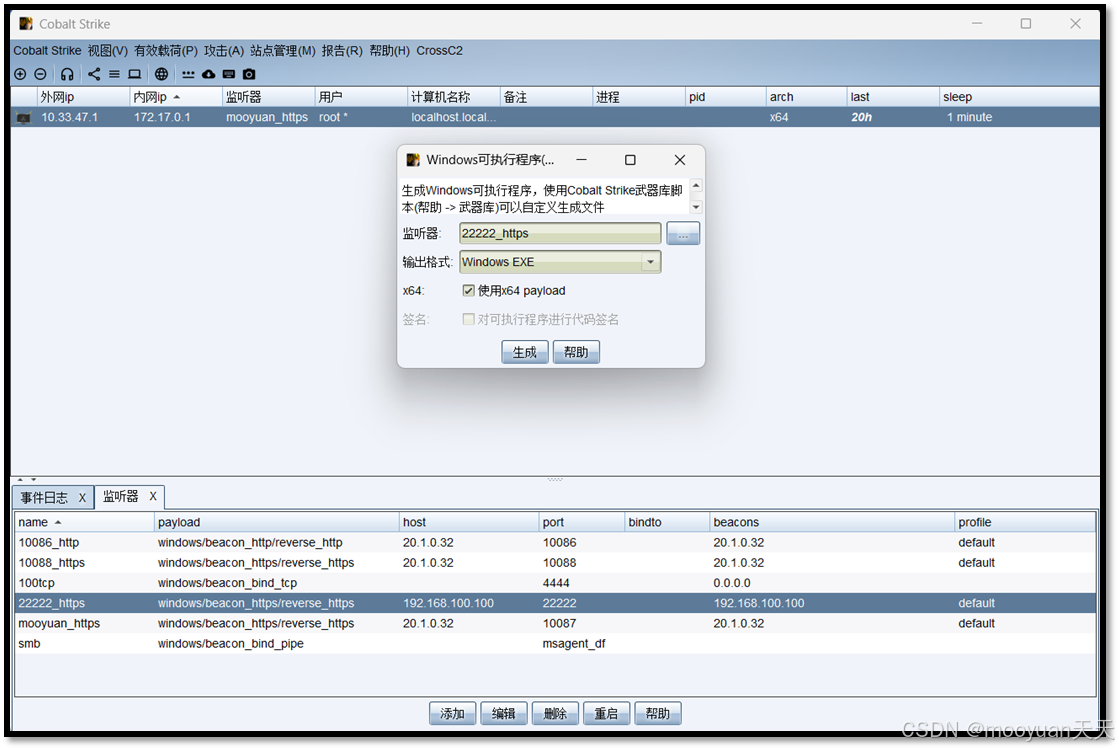Screen dimensions: 1119x750
Task: Open credentials via the dots-line icon
Action: point(188,74)
